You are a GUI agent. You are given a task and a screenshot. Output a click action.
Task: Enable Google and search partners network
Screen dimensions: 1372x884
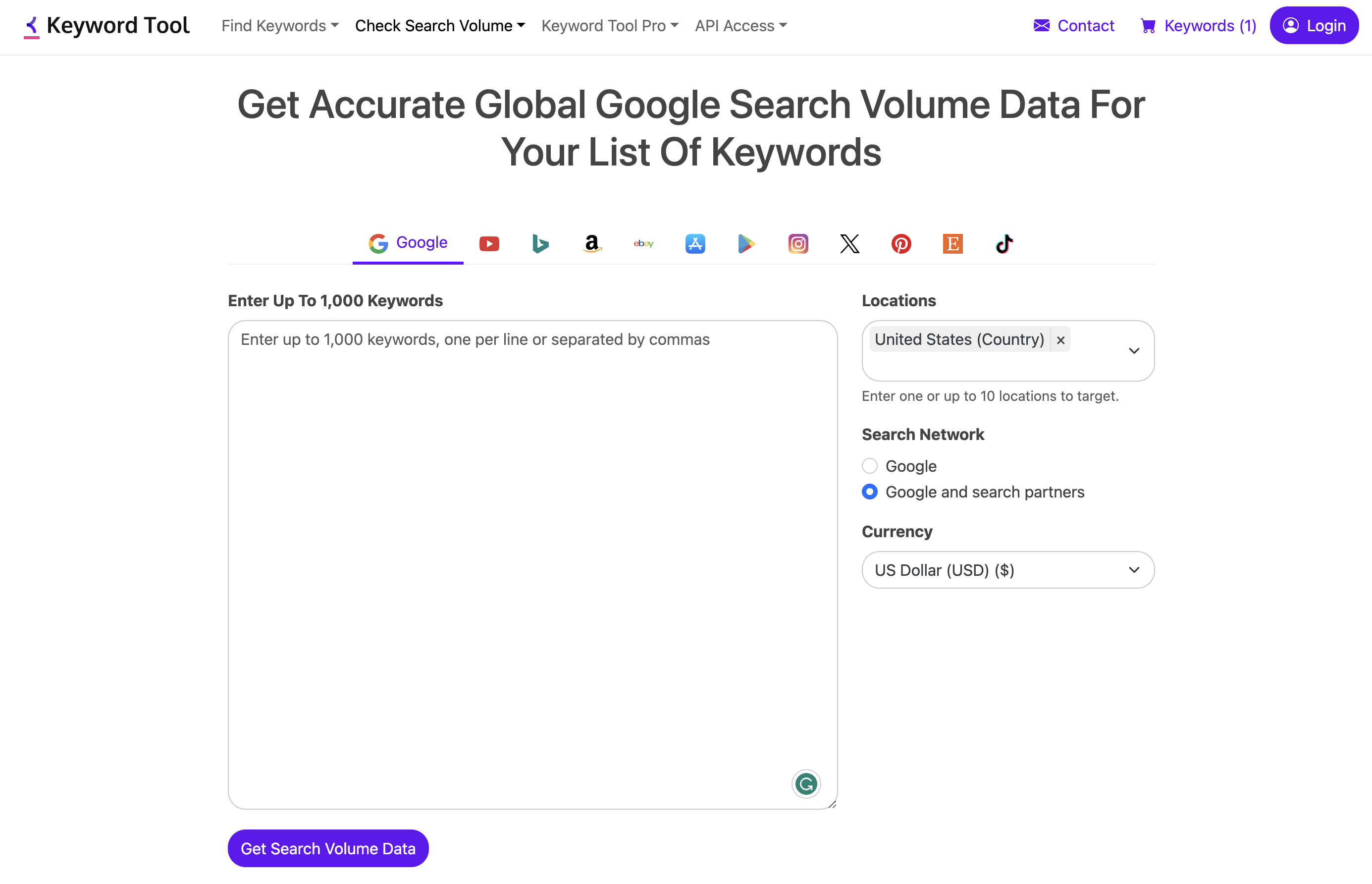click(869, 491)
